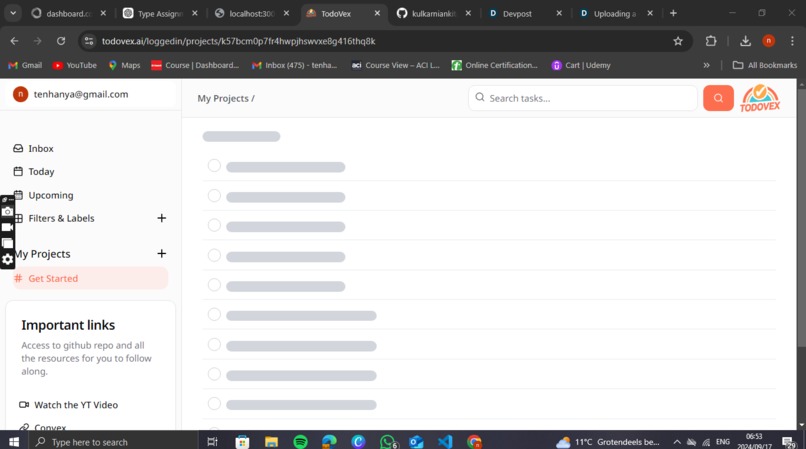
Task: Open the Chrome profile avatar
Action: [768, 41]
